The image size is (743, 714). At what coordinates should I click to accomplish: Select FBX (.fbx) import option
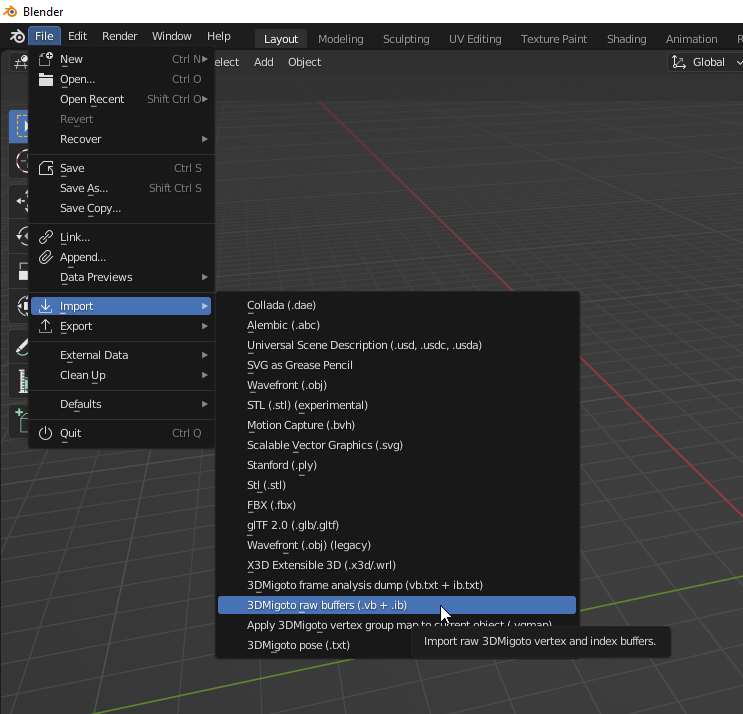(272, 505)
